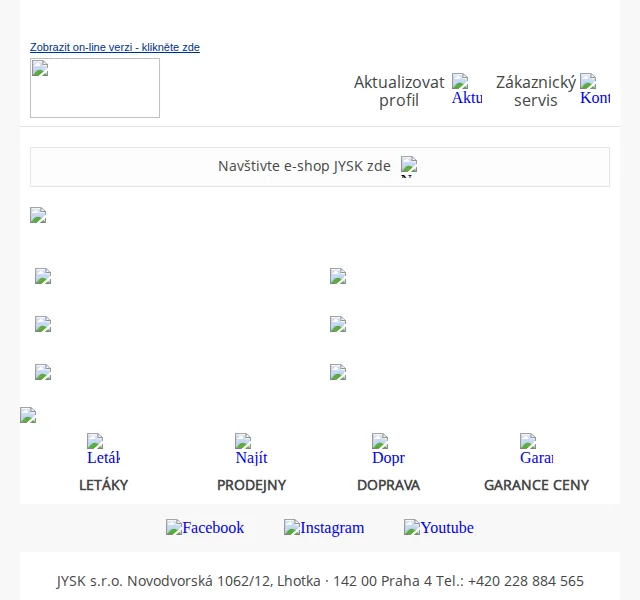This screenshot has width=640, height=600.
Task: Open the Zákaznický servis text
Action: coord(536,91)
